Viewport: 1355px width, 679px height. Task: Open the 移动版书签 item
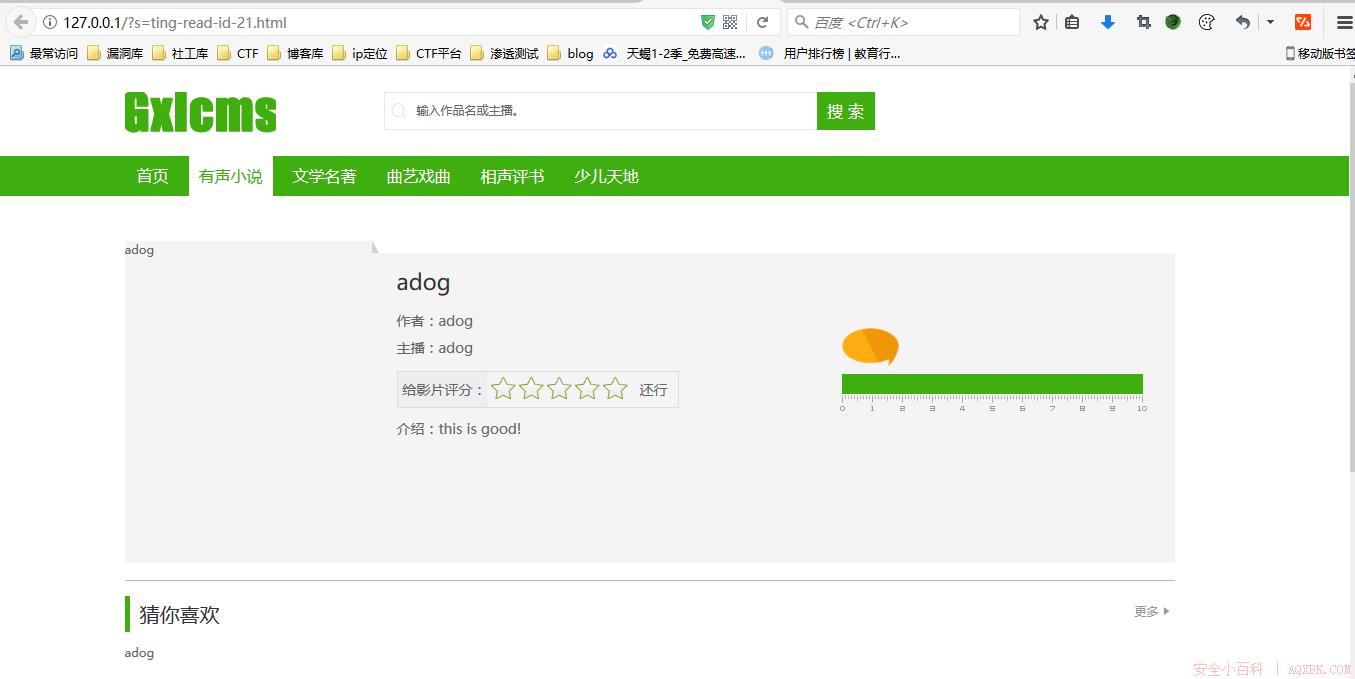(1319, 53)
